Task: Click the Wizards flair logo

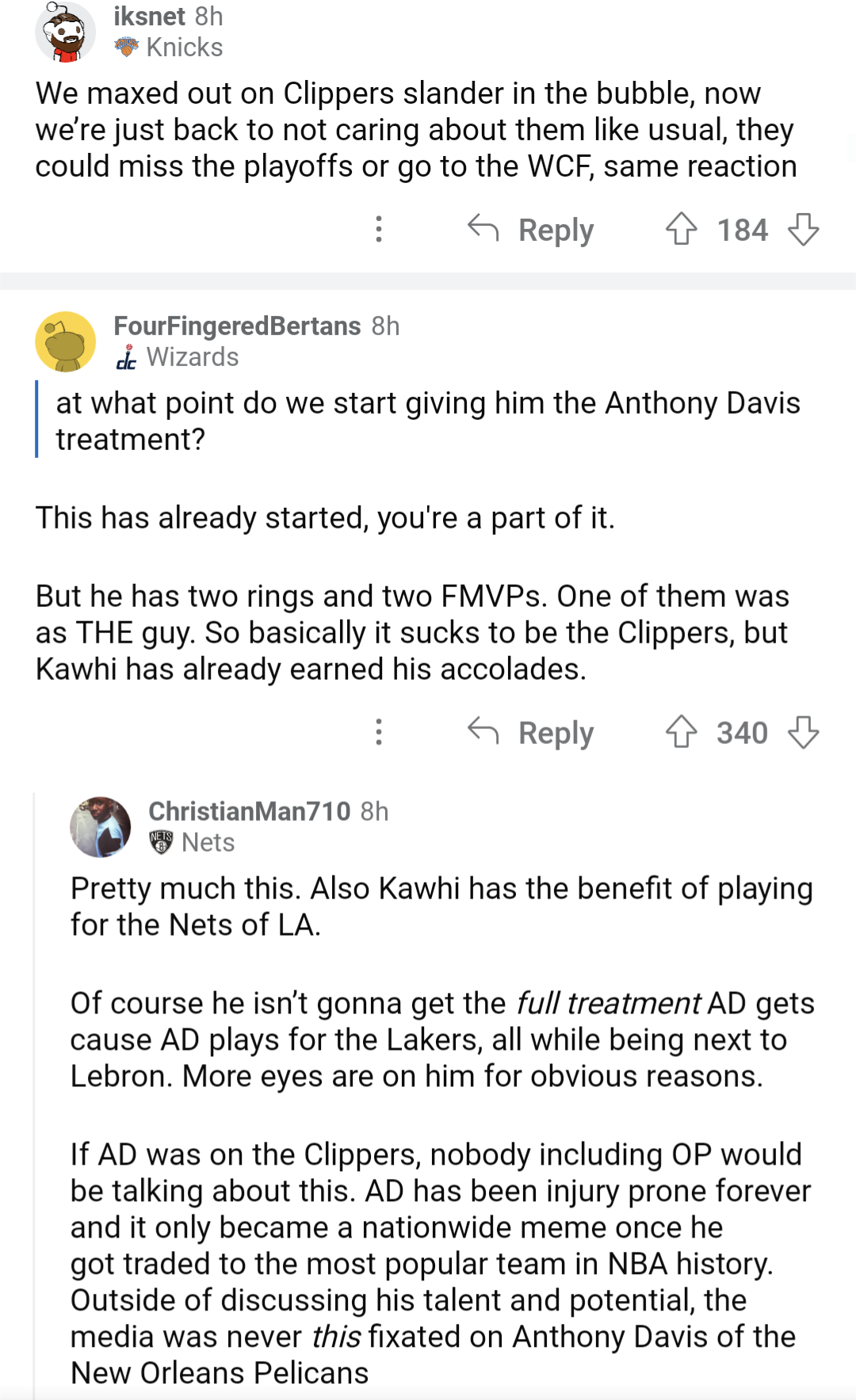Action: click(127, 357)
